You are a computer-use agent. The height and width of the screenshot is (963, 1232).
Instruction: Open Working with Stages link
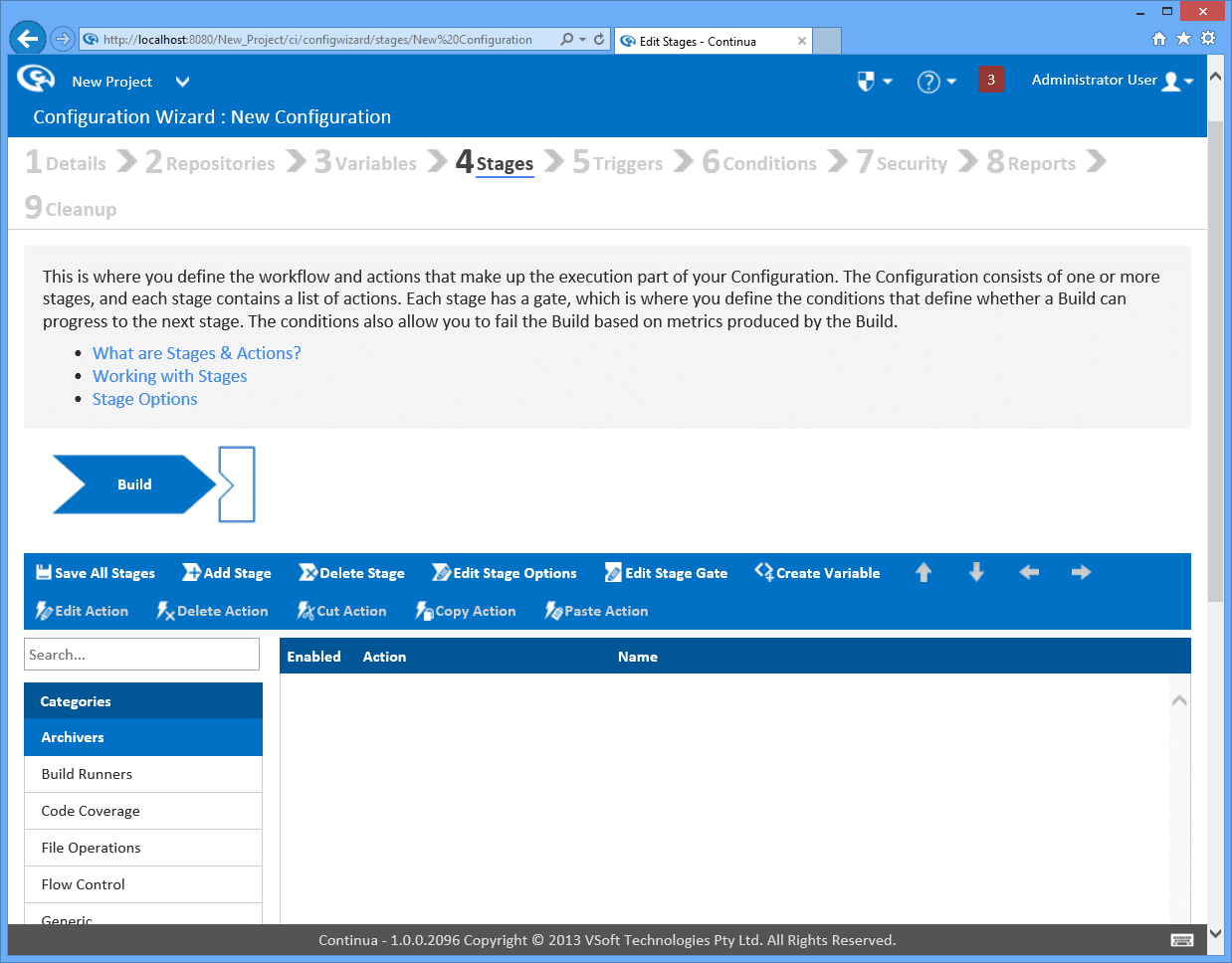coord(169,376)
